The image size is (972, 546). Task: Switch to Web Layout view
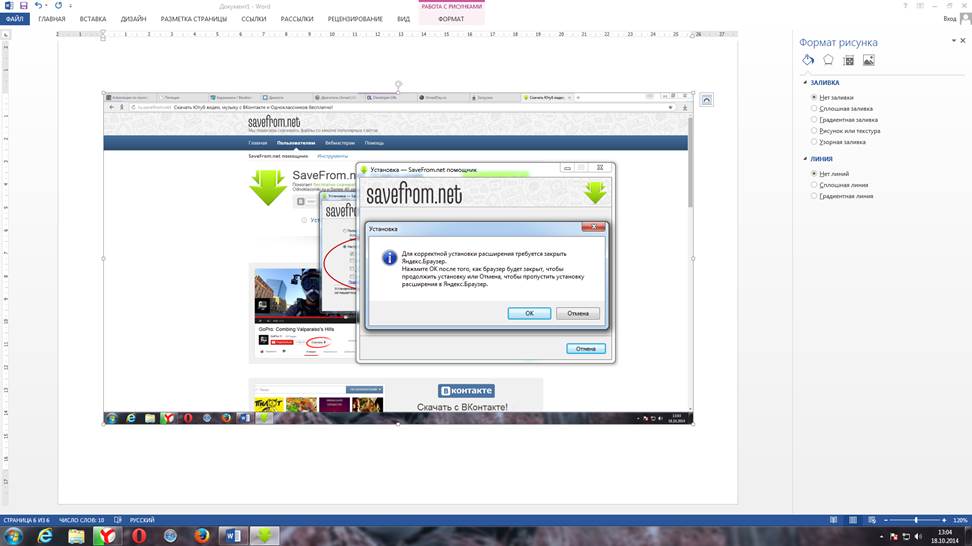872,520
